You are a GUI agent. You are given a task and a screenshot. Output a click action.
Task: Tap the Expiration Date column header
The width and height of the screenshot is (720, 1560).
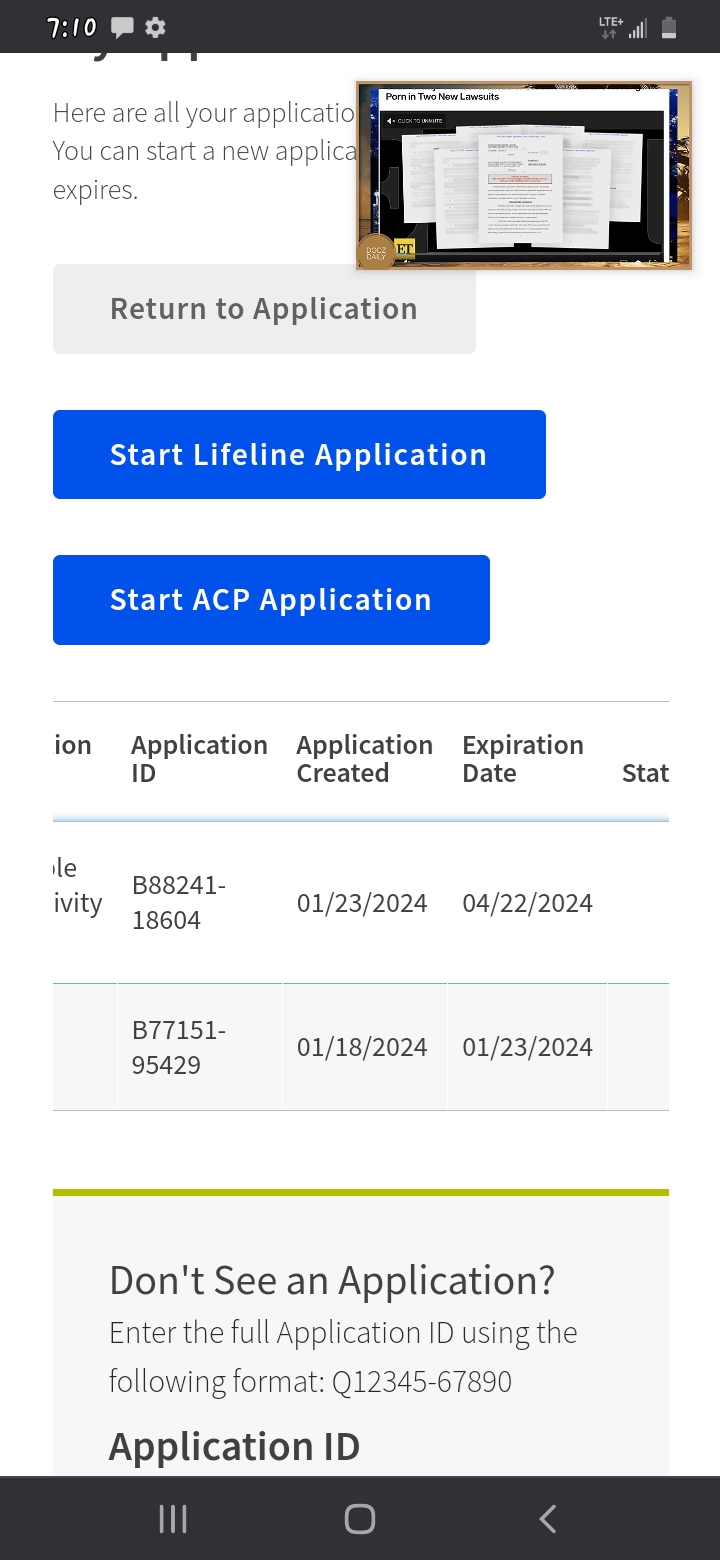pos(522,759)
